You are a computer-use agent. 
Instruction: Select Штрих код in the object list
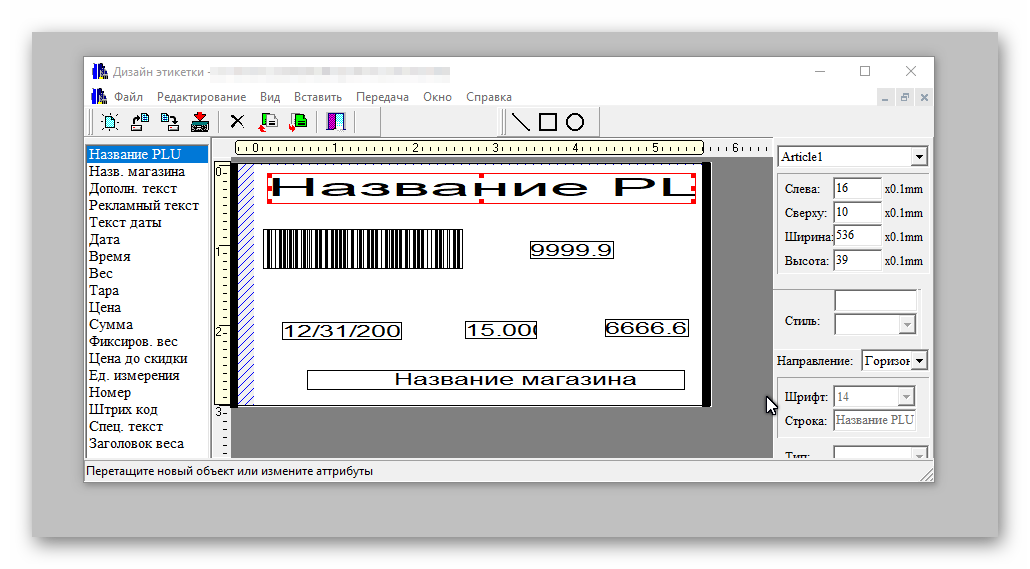point(123,409)
